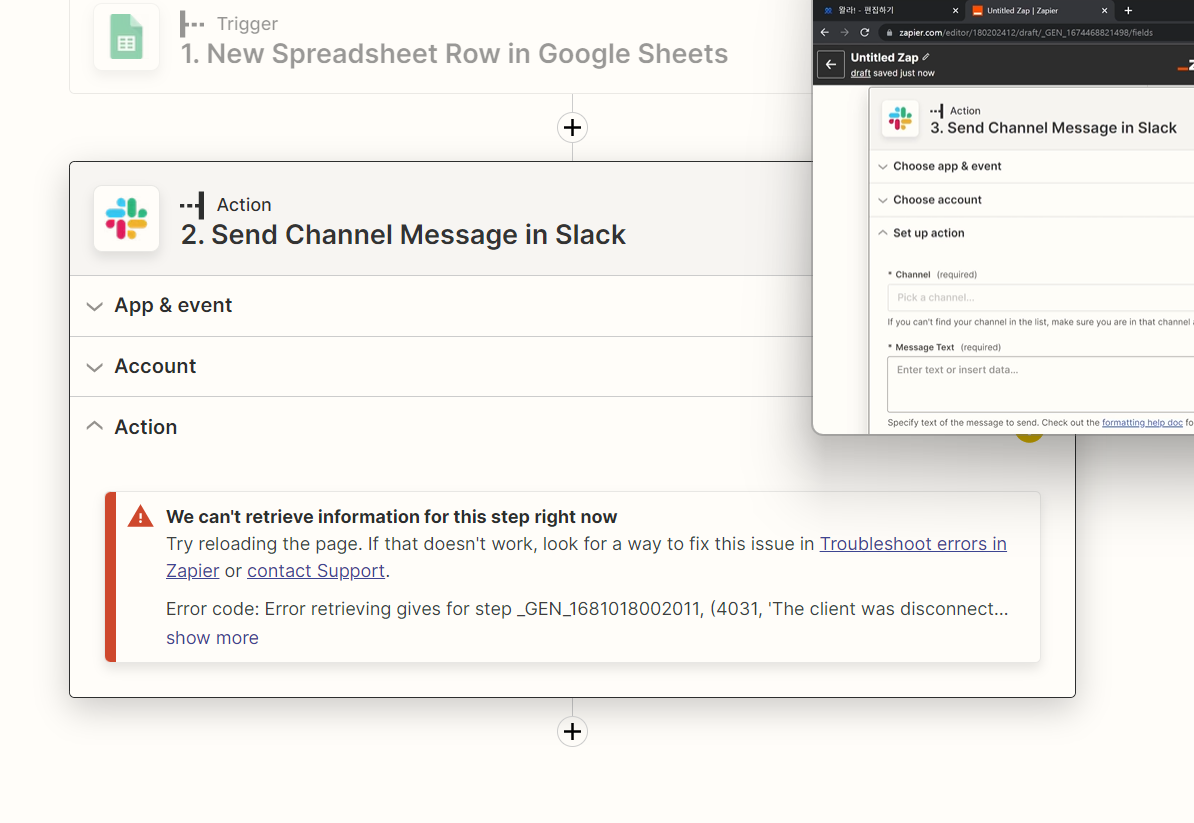Open the Channel 'Pick a channel...' dropdown
The height and width of the screenshot is (823, 1194).
(1040, 298)
